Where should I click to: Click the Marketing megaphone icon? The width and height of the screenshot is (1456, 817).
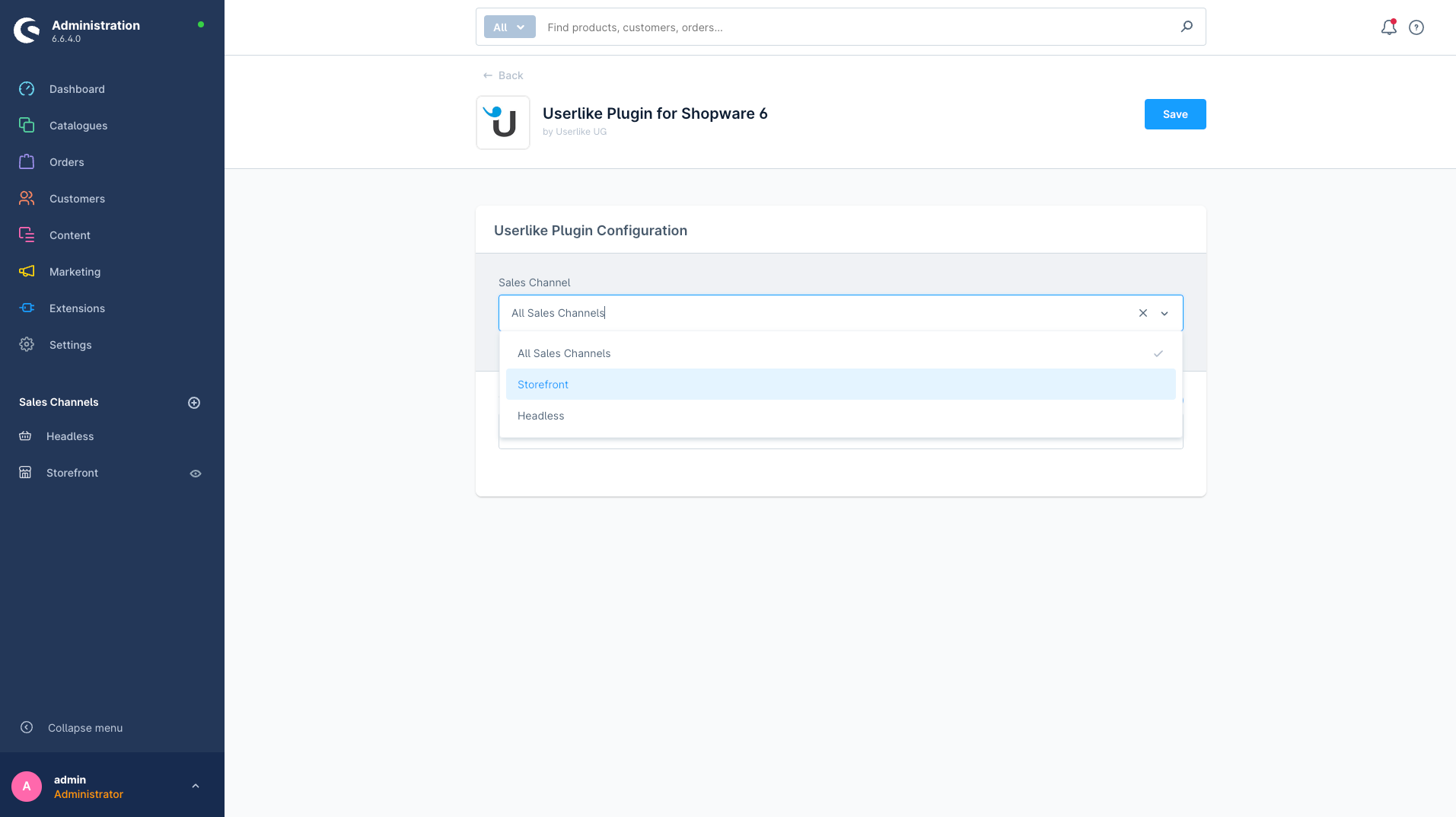coord(27,272)
